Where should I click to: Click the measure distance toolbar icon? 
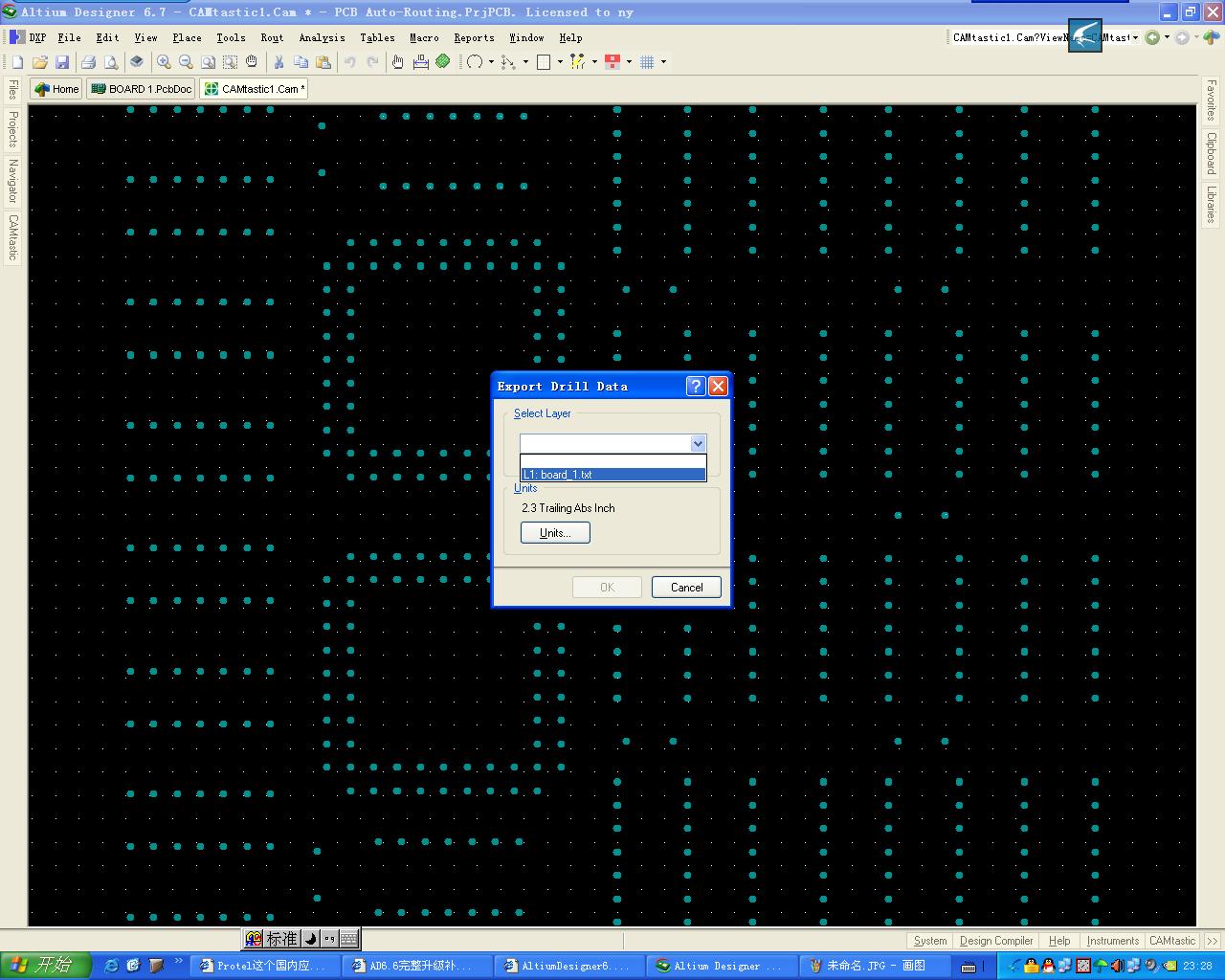(421, 62)
